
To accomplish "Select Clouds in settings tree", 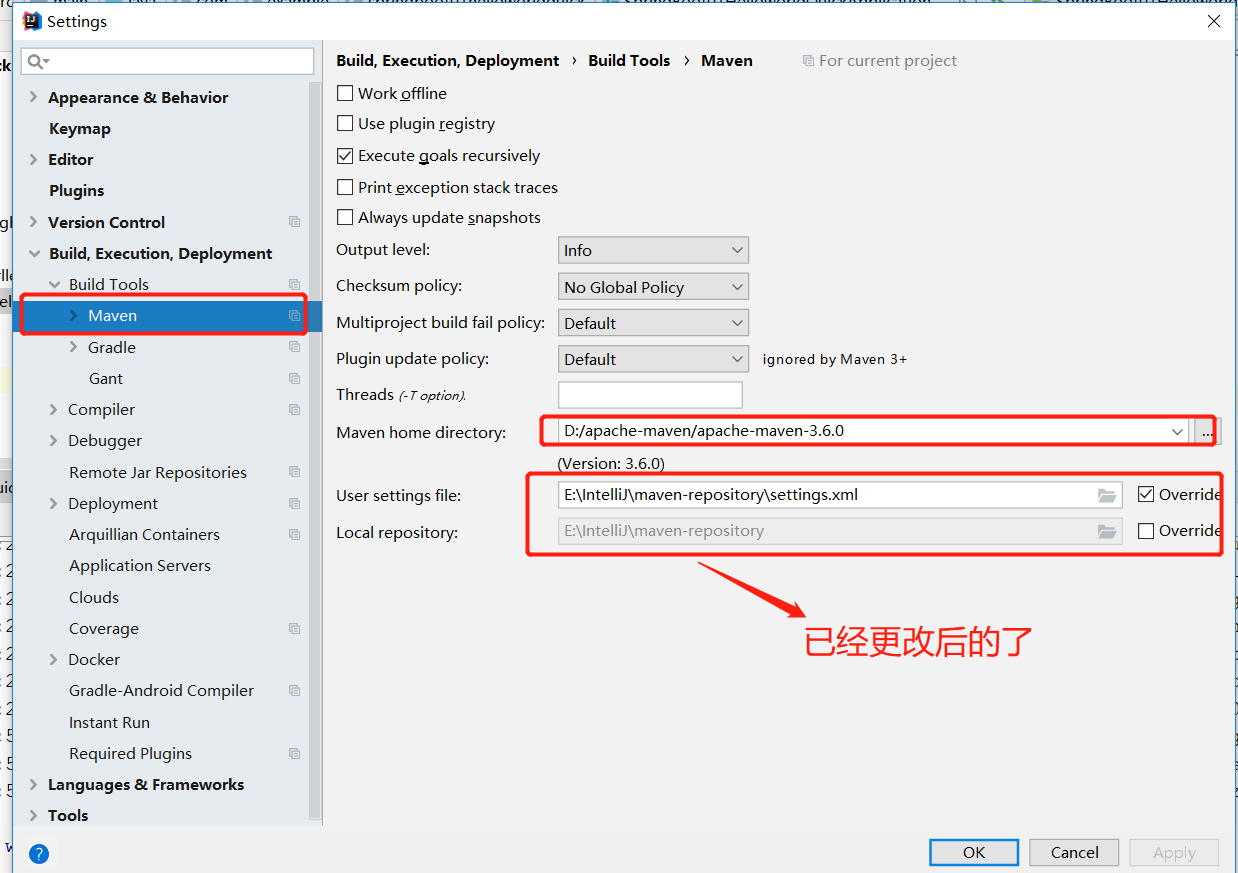I will tap(94, 597).
